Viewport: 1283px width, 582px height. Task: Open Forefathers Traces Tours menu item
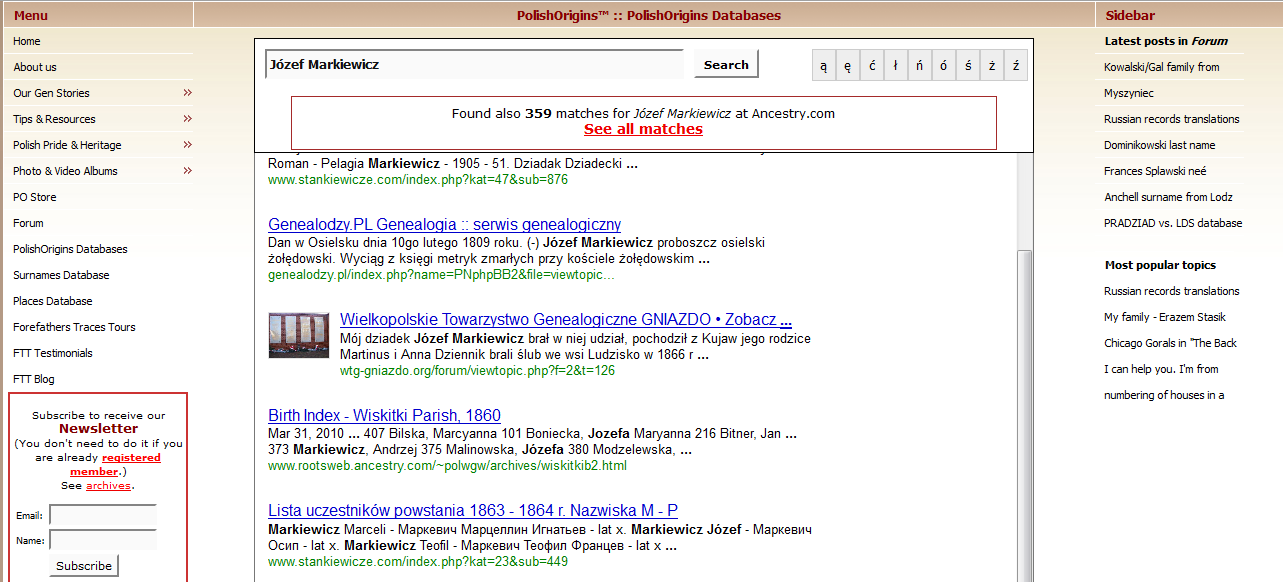pos(74,327)
